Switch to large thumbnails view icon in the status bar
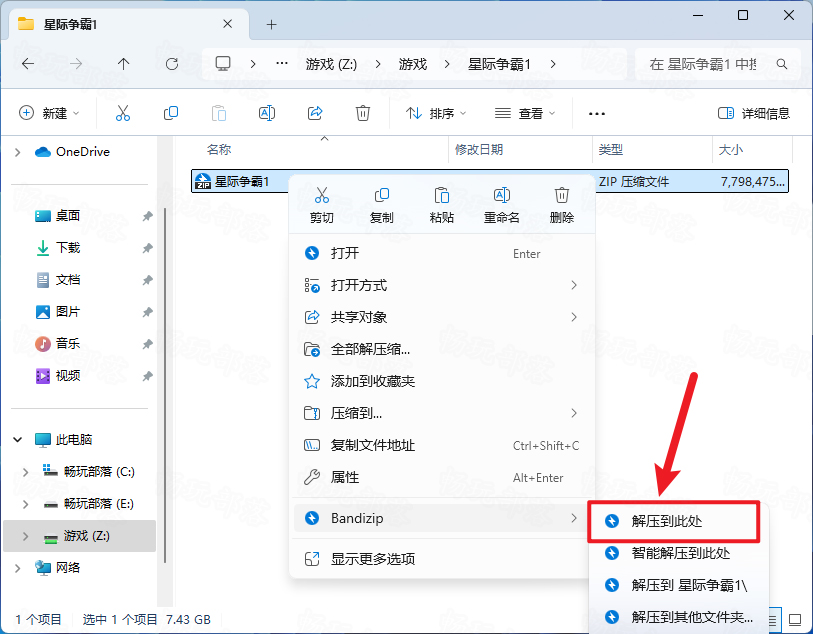 pyautogui.click(x=795, y=620)
